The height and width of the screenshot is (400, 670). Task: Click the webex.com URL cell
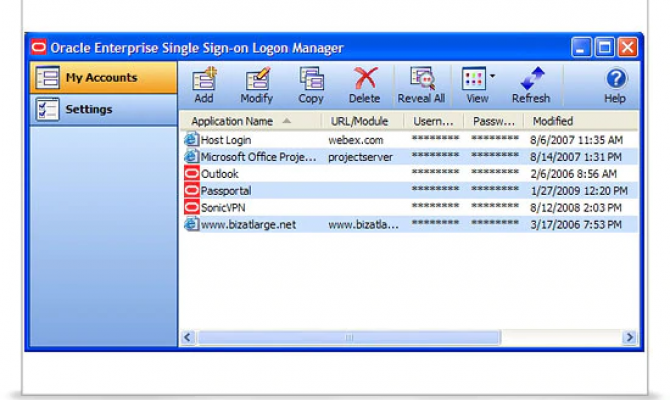click(356, 140)
